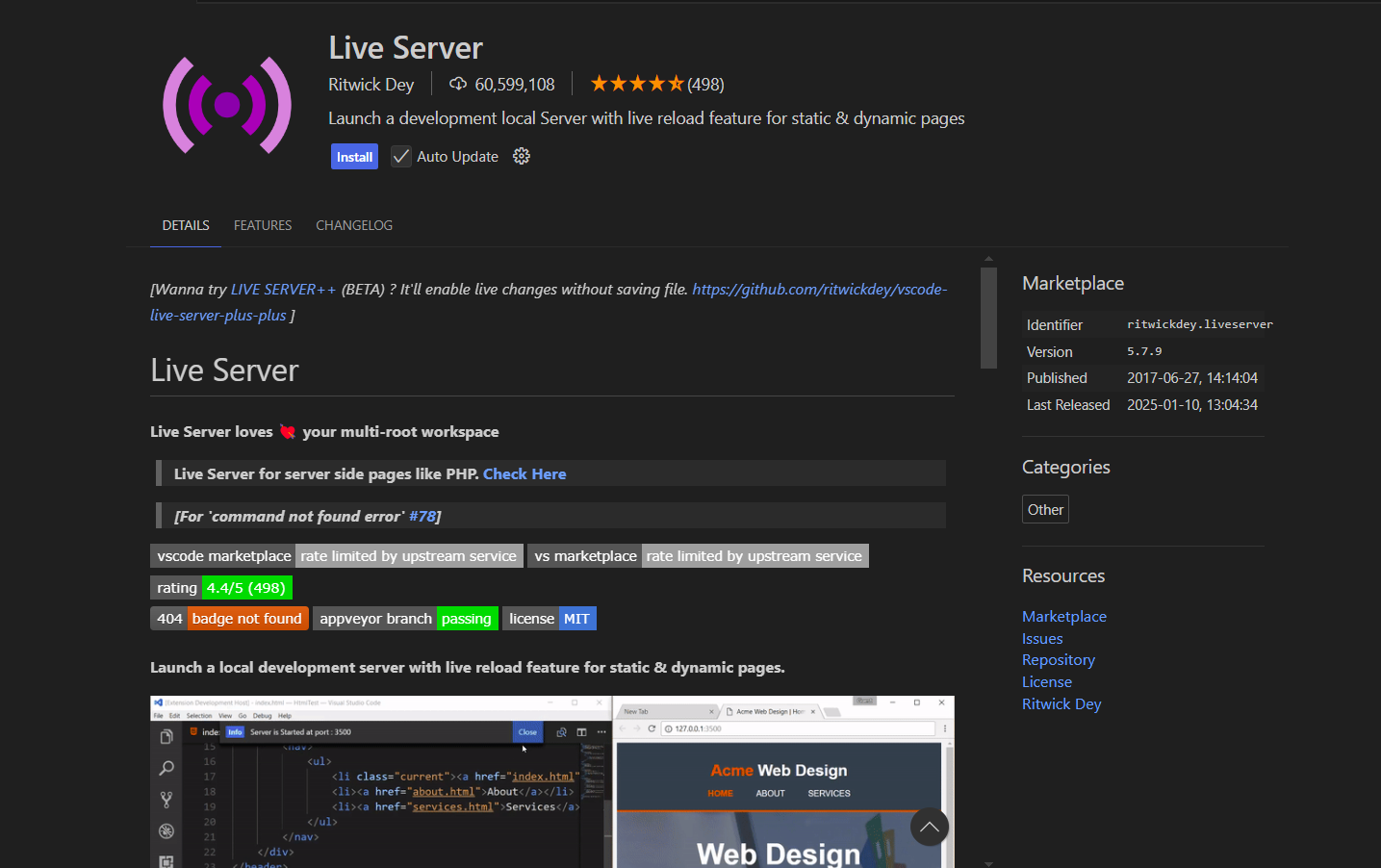Viewport: 1381px width, 868px height.
Task: Open the Marketplace resource link
Action: [x=1064, y=616]
